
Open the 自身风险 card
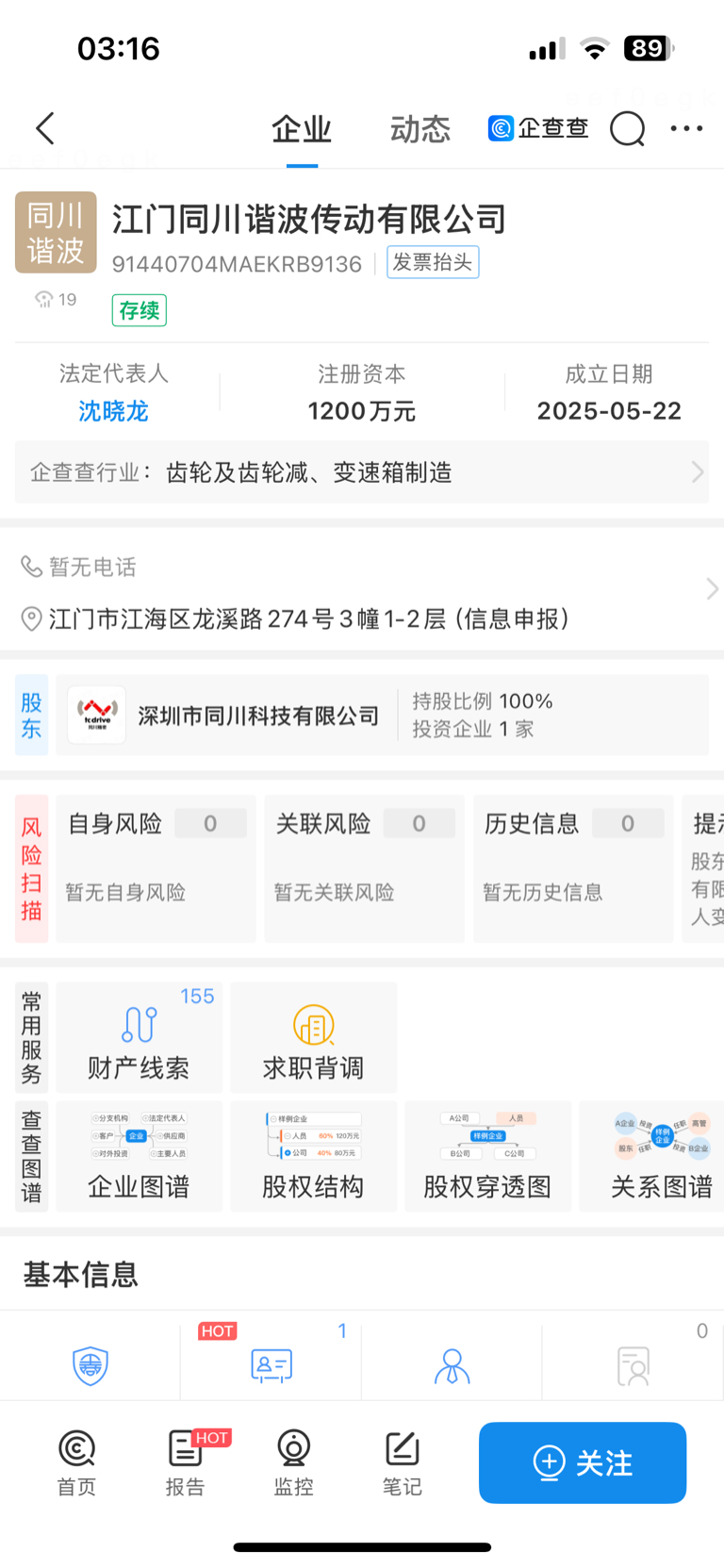156,868
